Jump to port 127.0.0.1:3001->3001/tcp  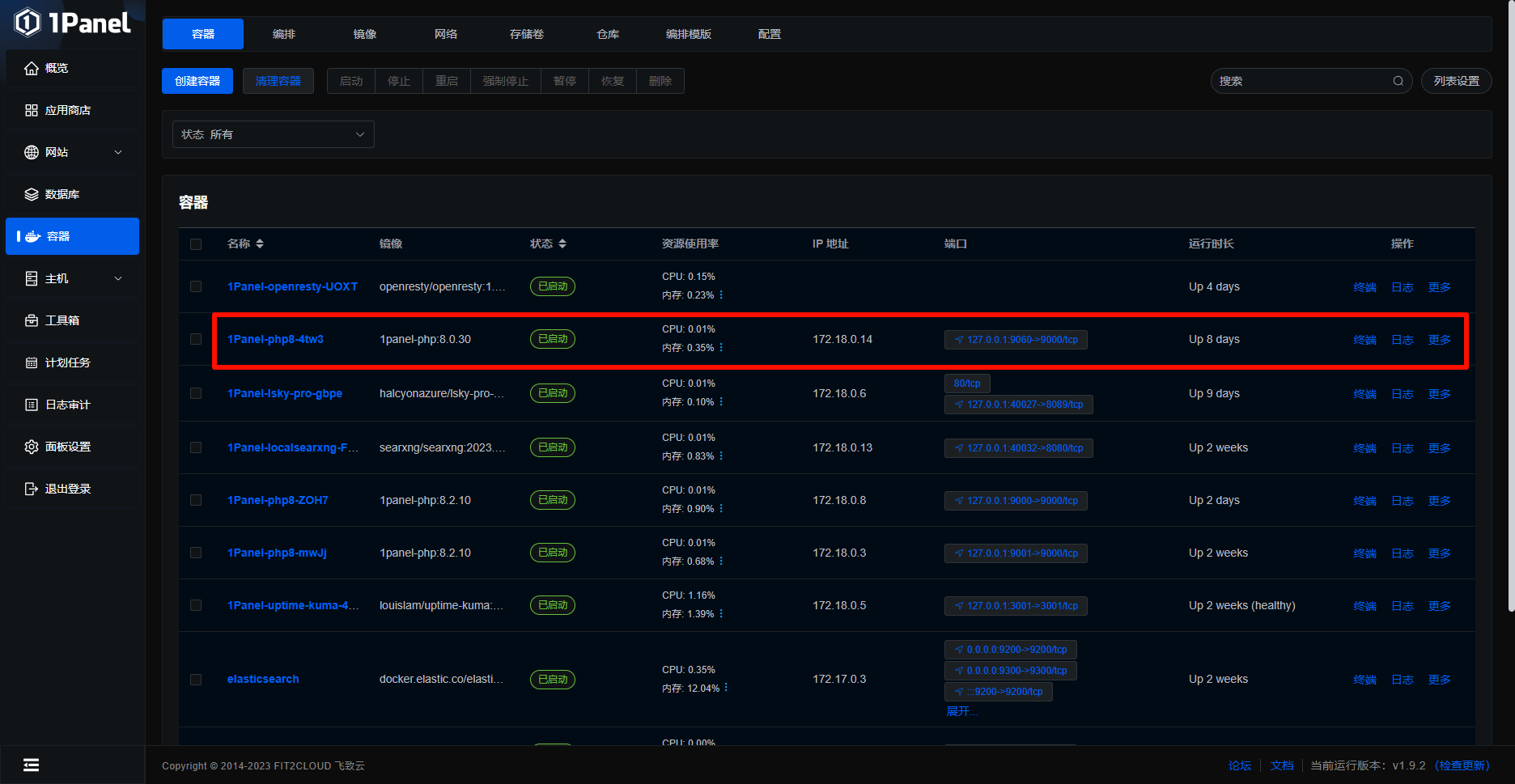1016,606
